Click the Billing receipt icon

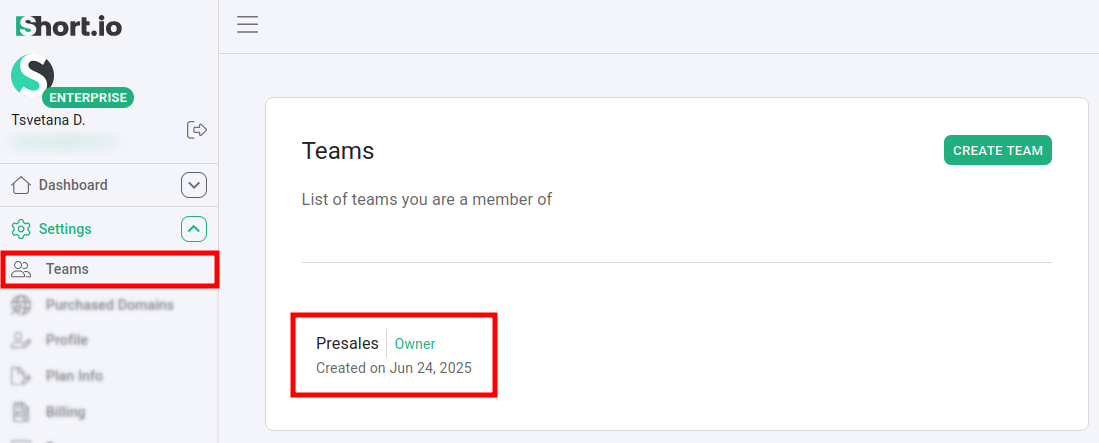[x=21, y=412]
